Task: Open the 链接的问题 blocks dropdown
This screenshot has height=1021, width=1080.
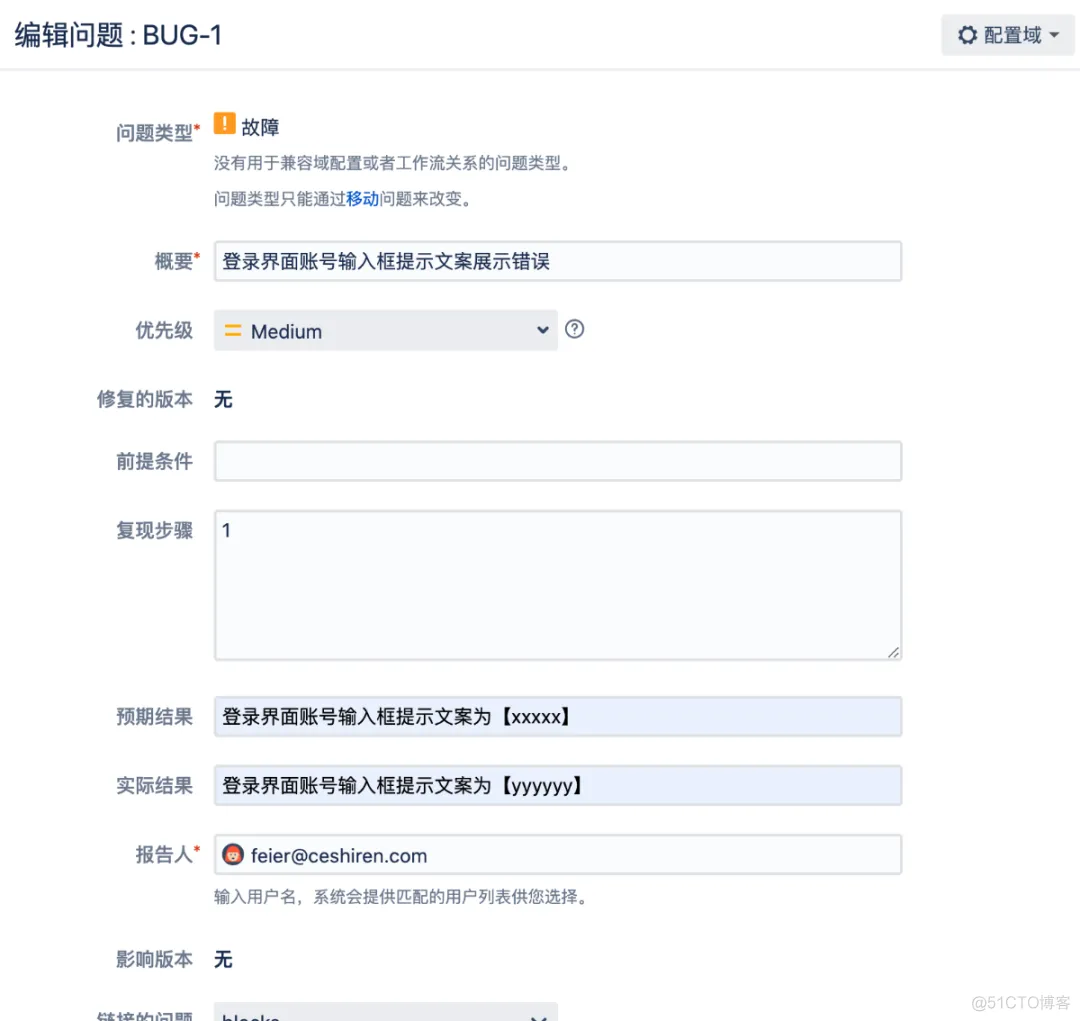Action: coord(386,1012)
